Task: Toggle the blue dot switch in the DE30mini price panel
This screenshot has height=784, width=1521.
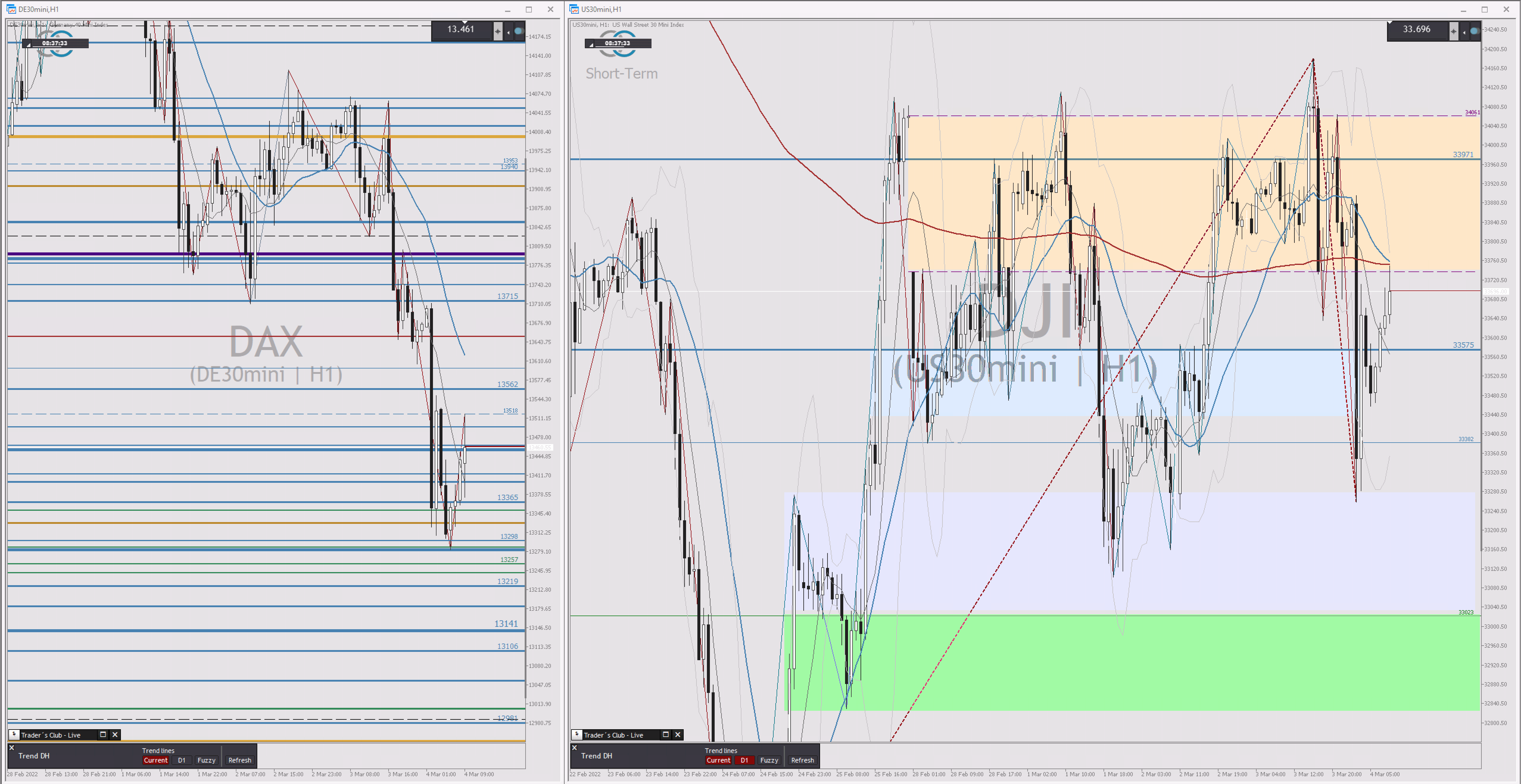Action: [519, 31]
